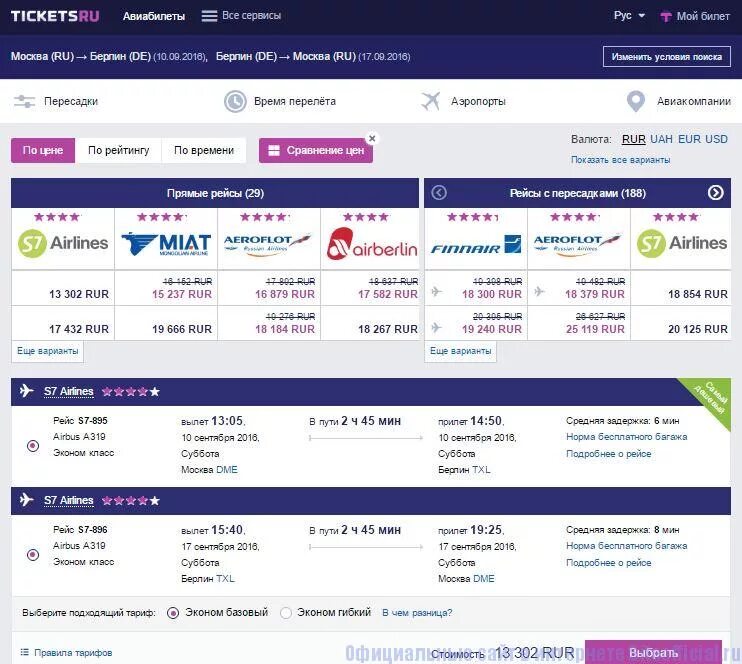The image size is (742, 664).
Task: Open Все сервисы menu
Action: [251, 16]
